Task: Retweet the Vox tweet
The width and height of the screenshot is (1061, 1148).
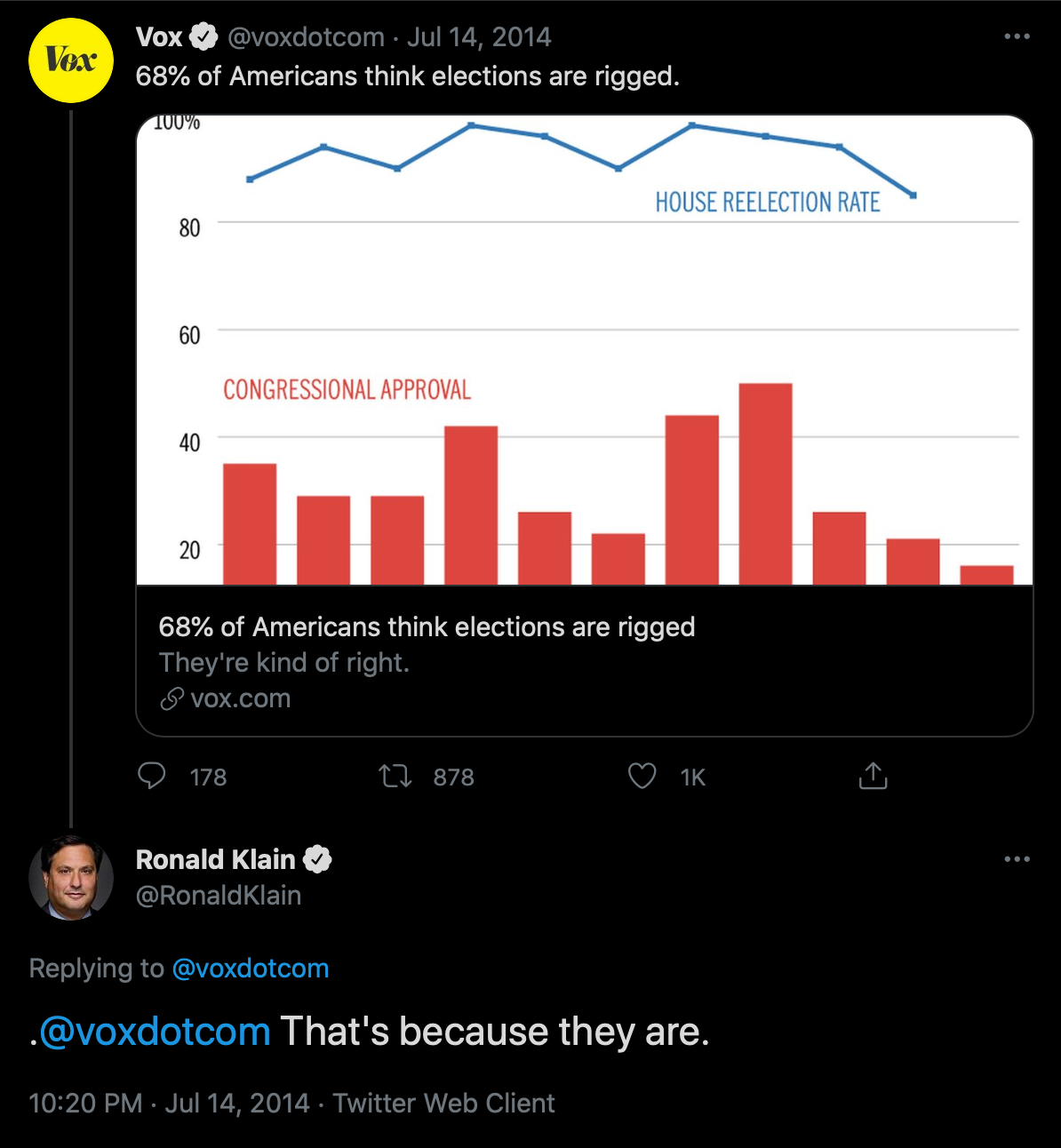Action: pos(395,777)
